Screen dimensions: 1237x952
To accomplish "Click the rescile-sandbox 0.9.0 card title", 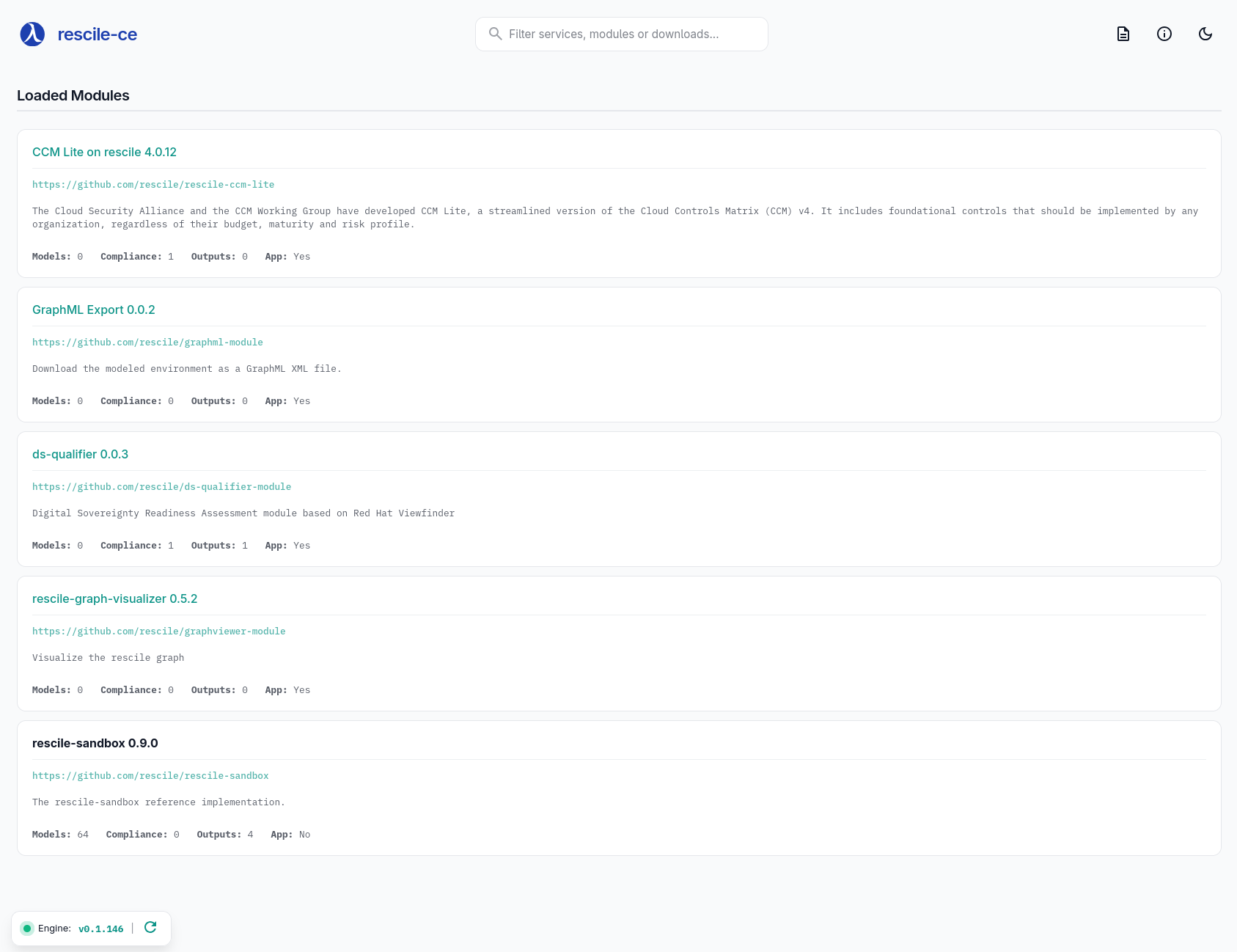I will coord(95,743).
